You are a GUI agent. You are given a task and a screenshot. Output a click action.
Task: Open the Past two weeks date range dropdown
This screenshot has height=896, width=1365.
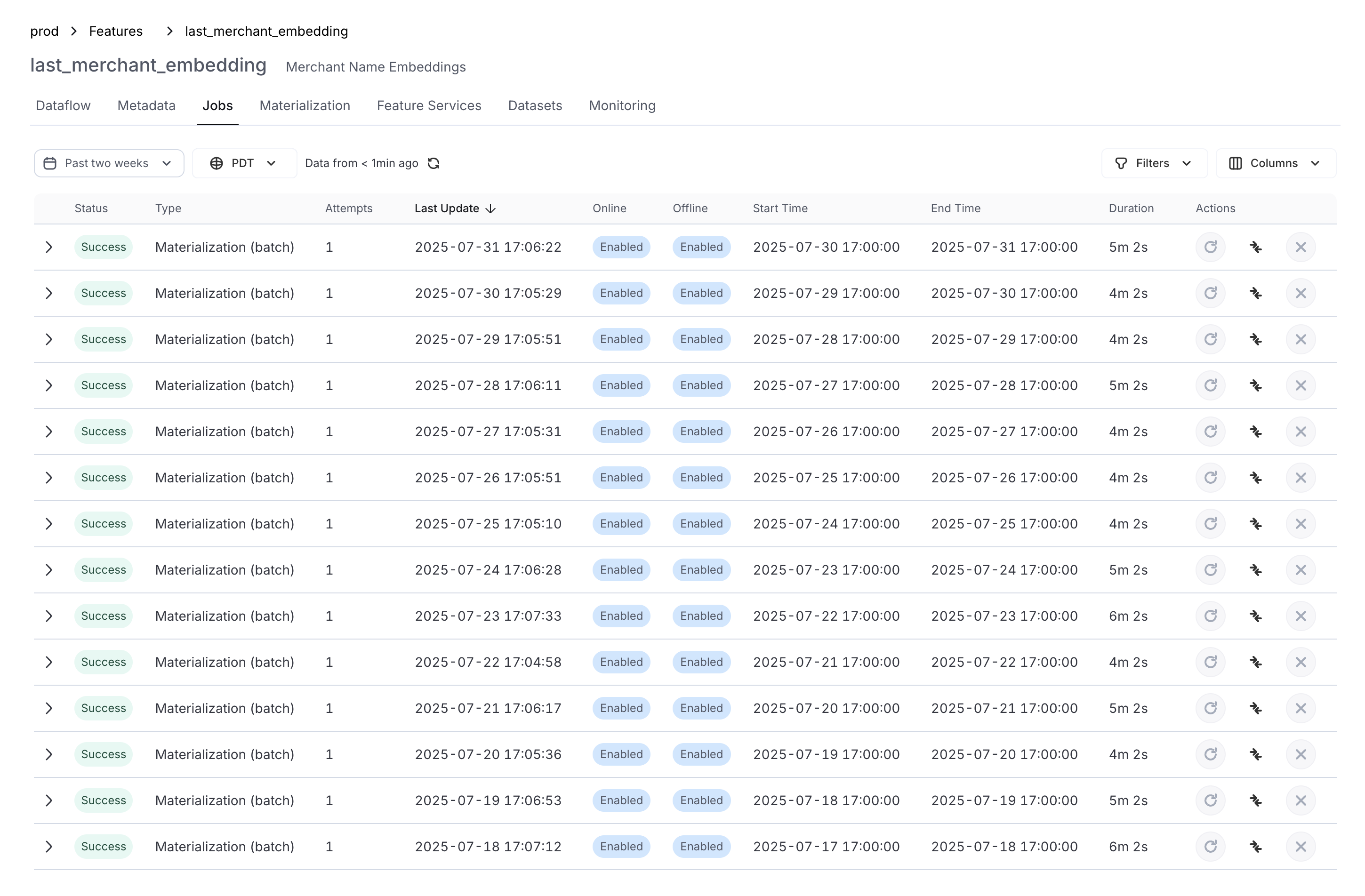point(109,163)
